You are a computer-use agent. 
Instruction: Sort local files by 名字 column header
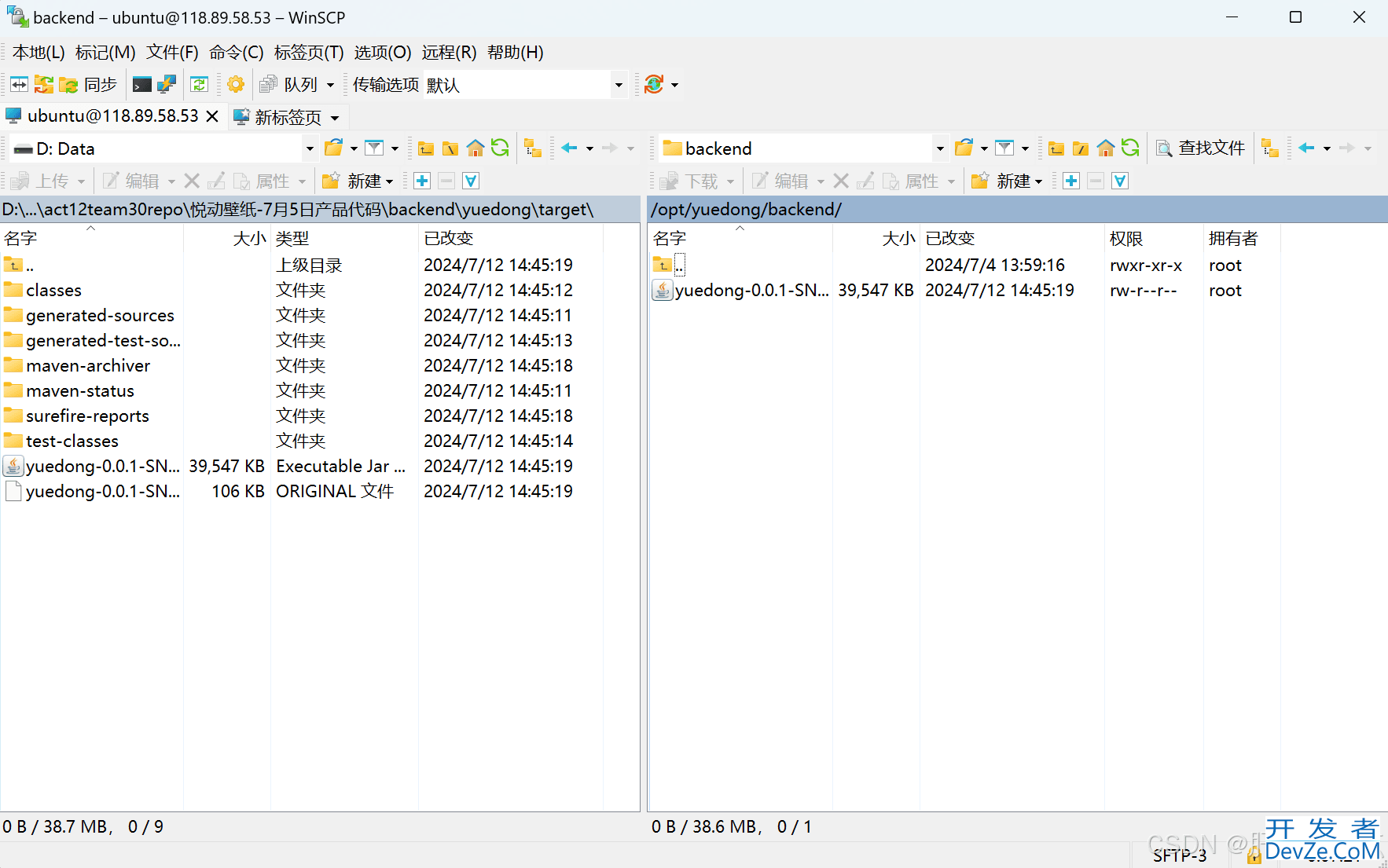click(92, 238)
